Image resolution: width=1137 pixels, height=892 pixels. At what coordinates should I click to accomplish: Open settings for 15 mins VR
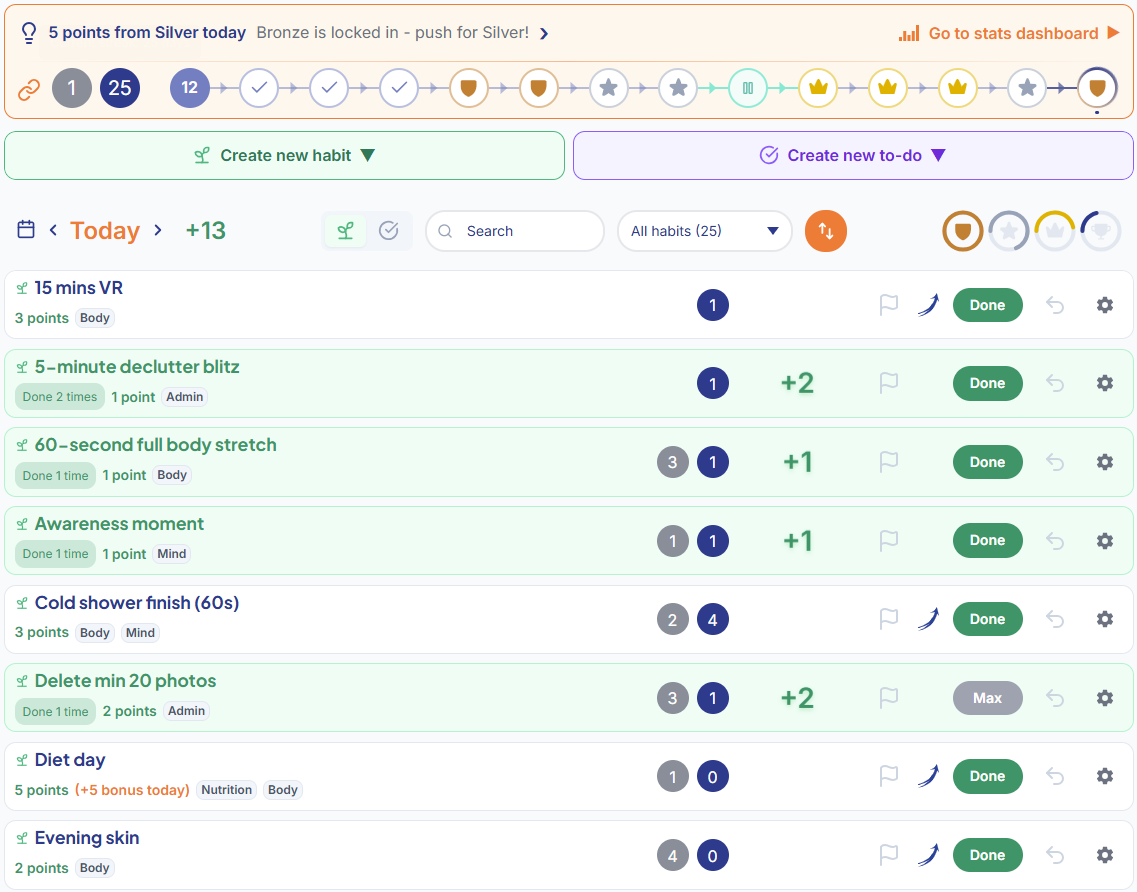pyautogui.click(x=1104, y=305)
